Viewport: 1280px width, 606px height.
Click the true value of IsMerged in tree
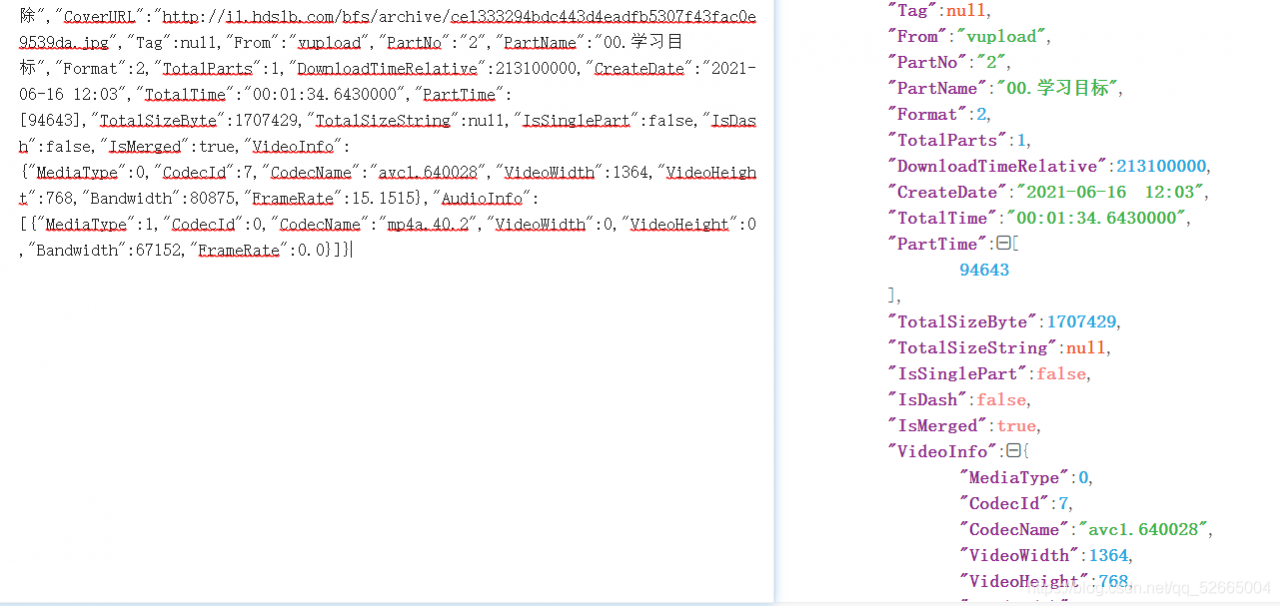1016,426
